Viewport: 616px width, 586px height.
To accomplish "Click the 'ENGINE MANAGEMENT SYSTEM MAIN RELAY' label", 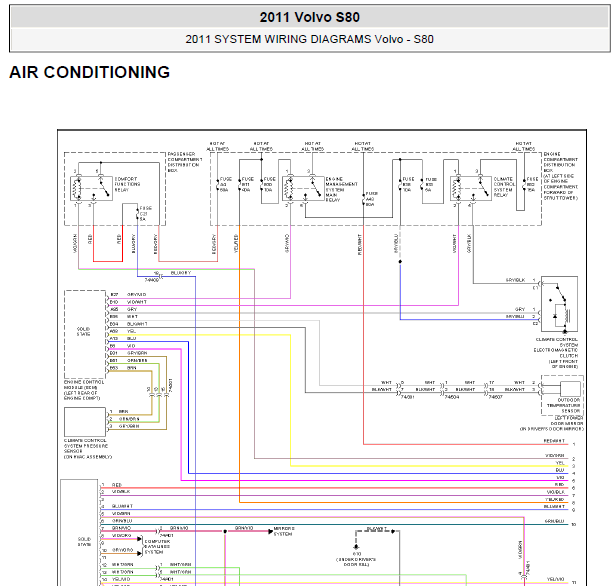I will (x=341, y=189).
